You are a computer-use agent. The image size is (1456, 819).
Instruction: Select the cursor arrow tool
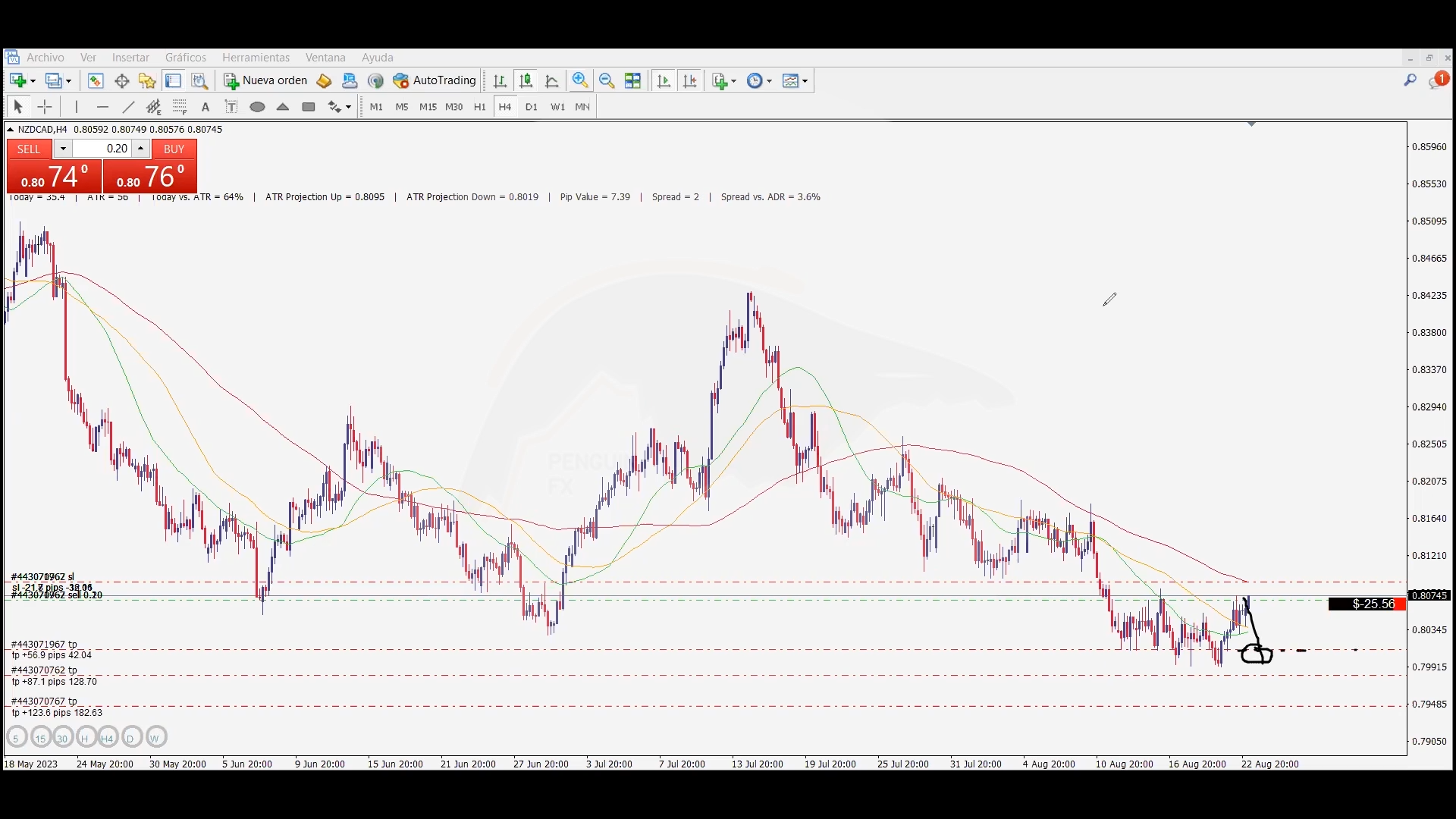[18, 107]
